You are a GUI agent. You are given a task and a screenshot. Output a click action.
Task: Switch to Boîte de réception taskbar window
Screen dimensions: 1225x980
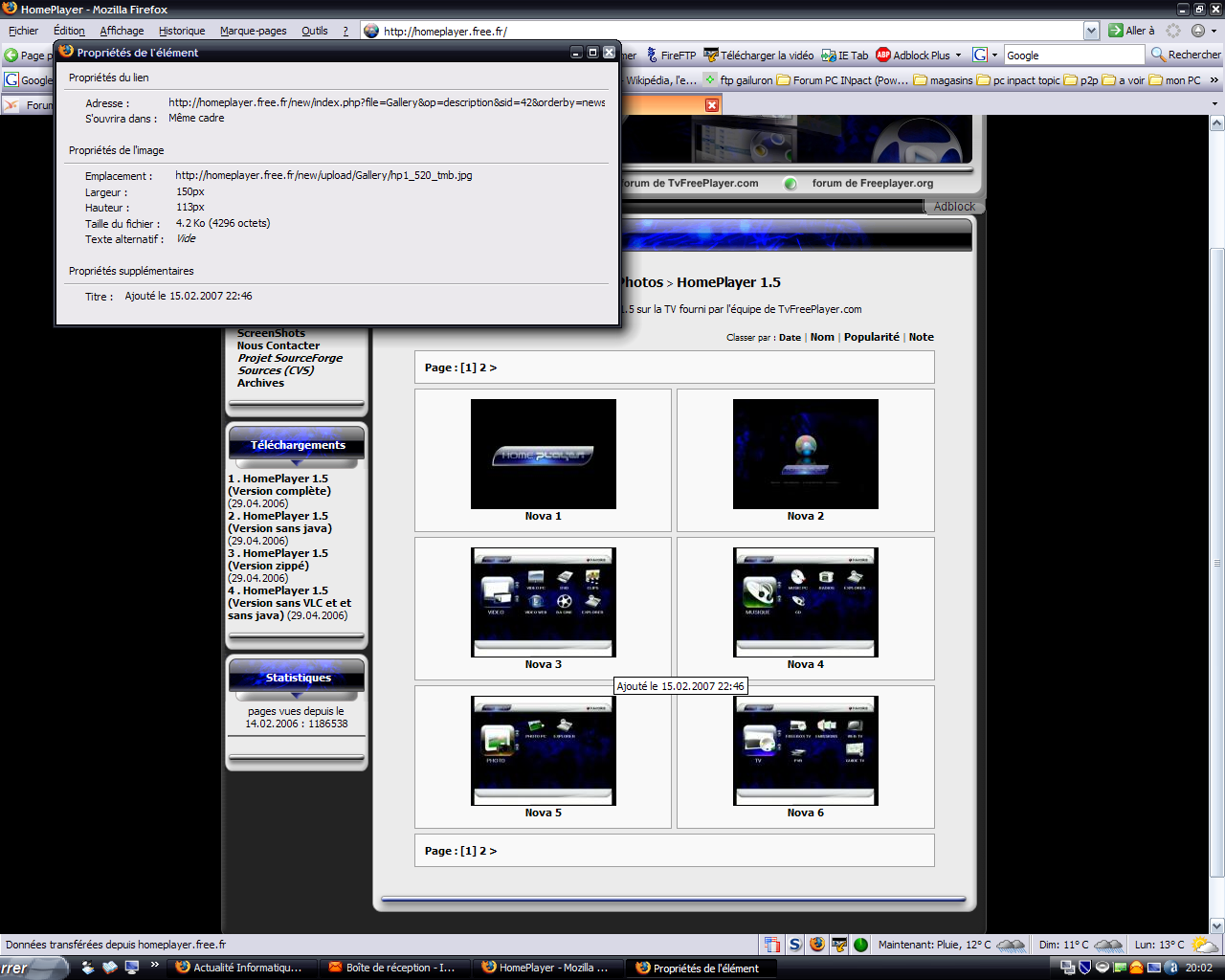pyautogui.click(x=392, y=968)
